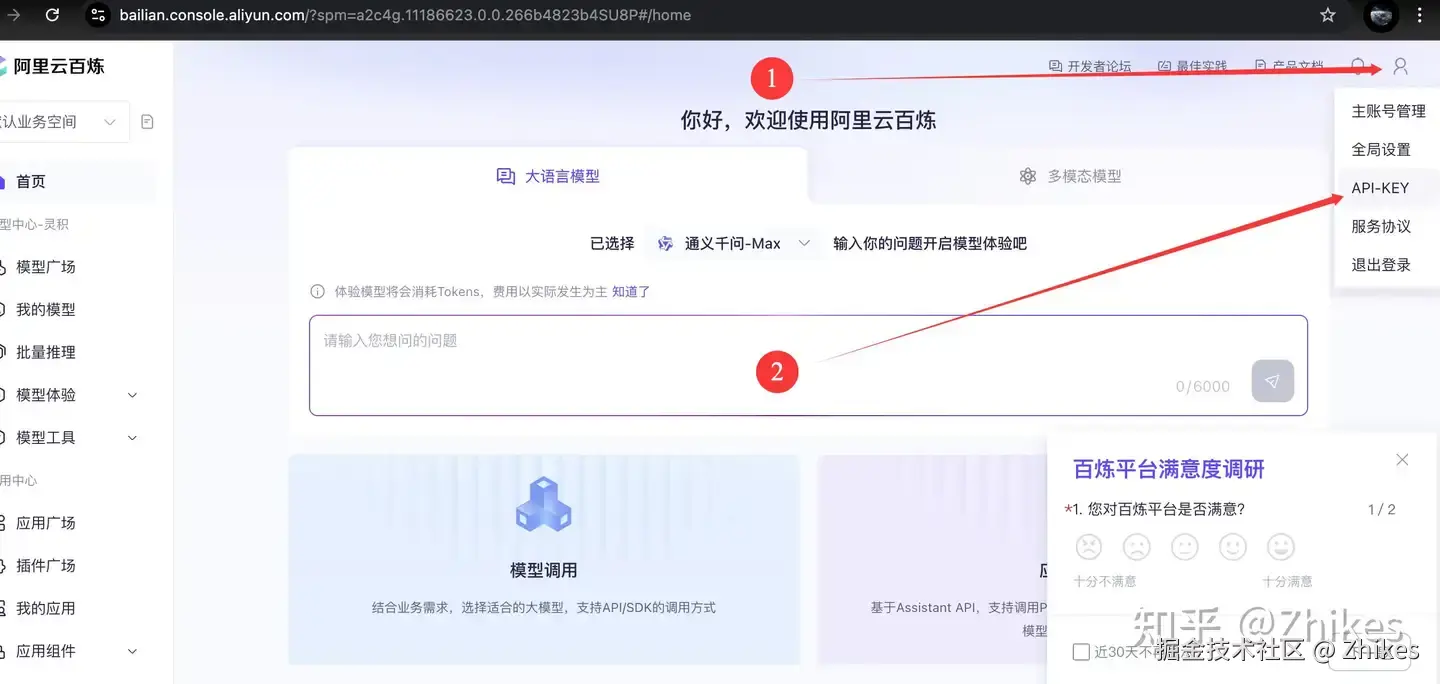Click the document icon beside workspace selector
Image resolution: width=1440 pixels, height=684 pixels.
(x=148, y=122)
